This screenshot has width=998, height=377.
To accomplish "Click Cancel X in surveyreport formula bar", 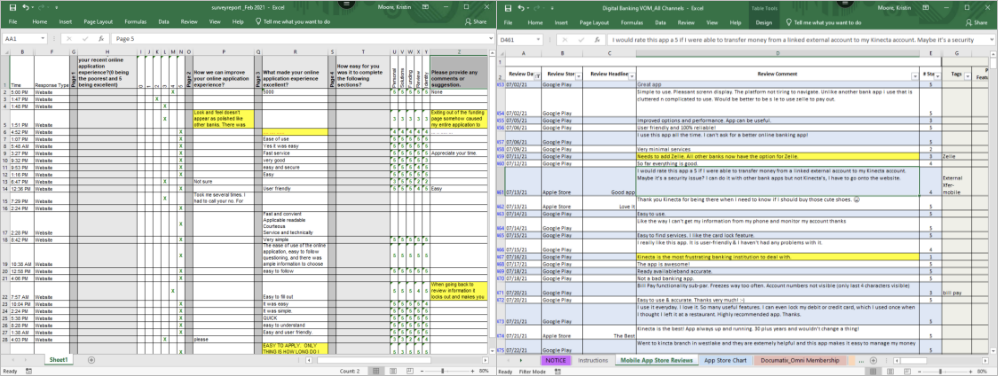I will [69, 39].
